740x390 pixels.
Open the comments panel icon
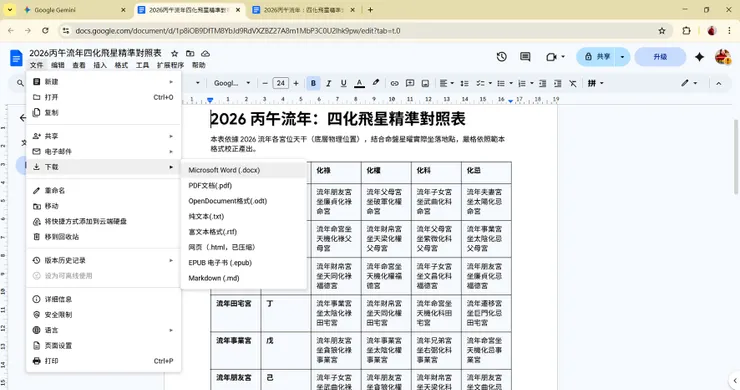pyautogui.click(x=525, y=57)
